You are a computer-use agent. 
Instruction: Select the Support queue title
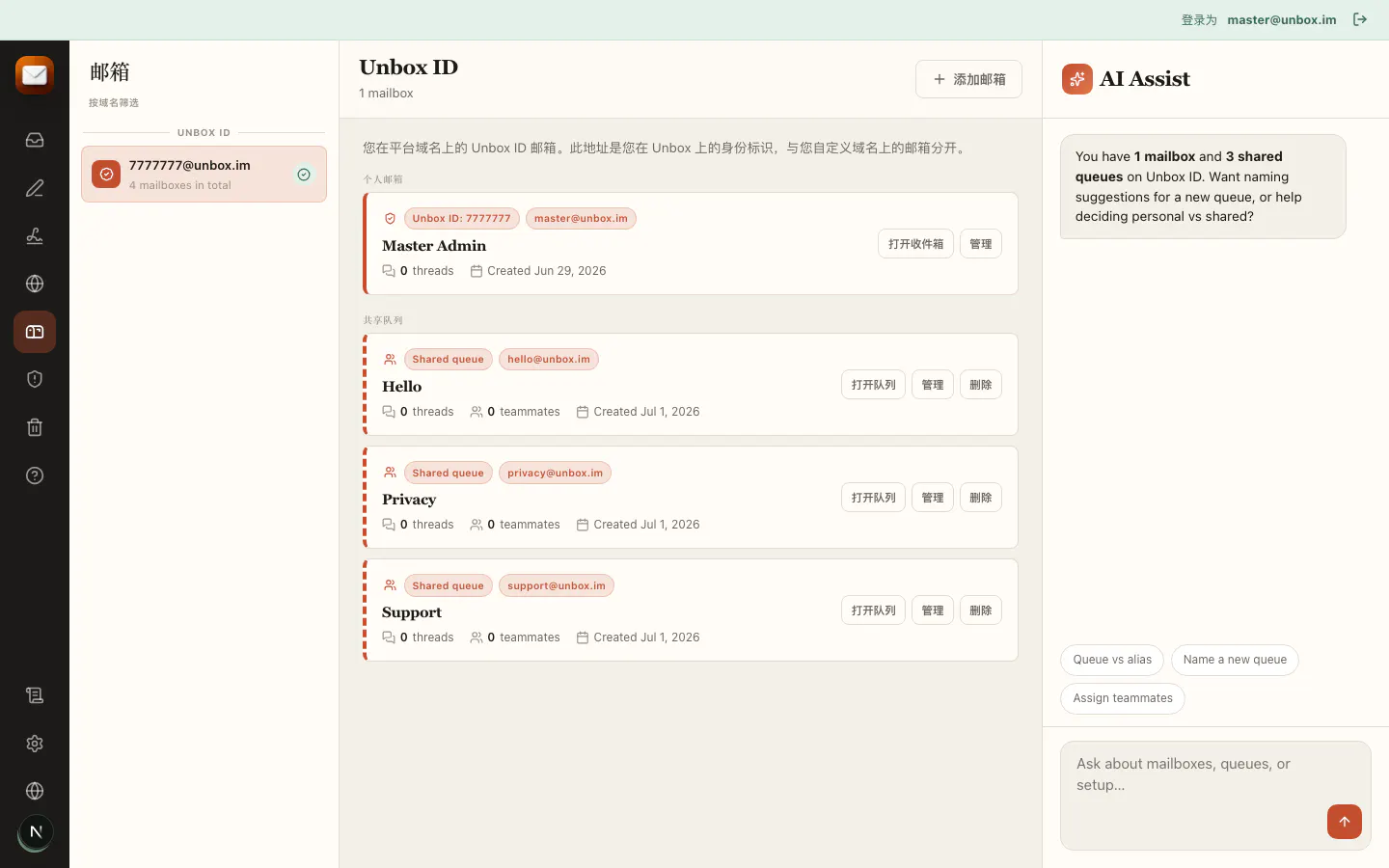[x=412, y=612]
